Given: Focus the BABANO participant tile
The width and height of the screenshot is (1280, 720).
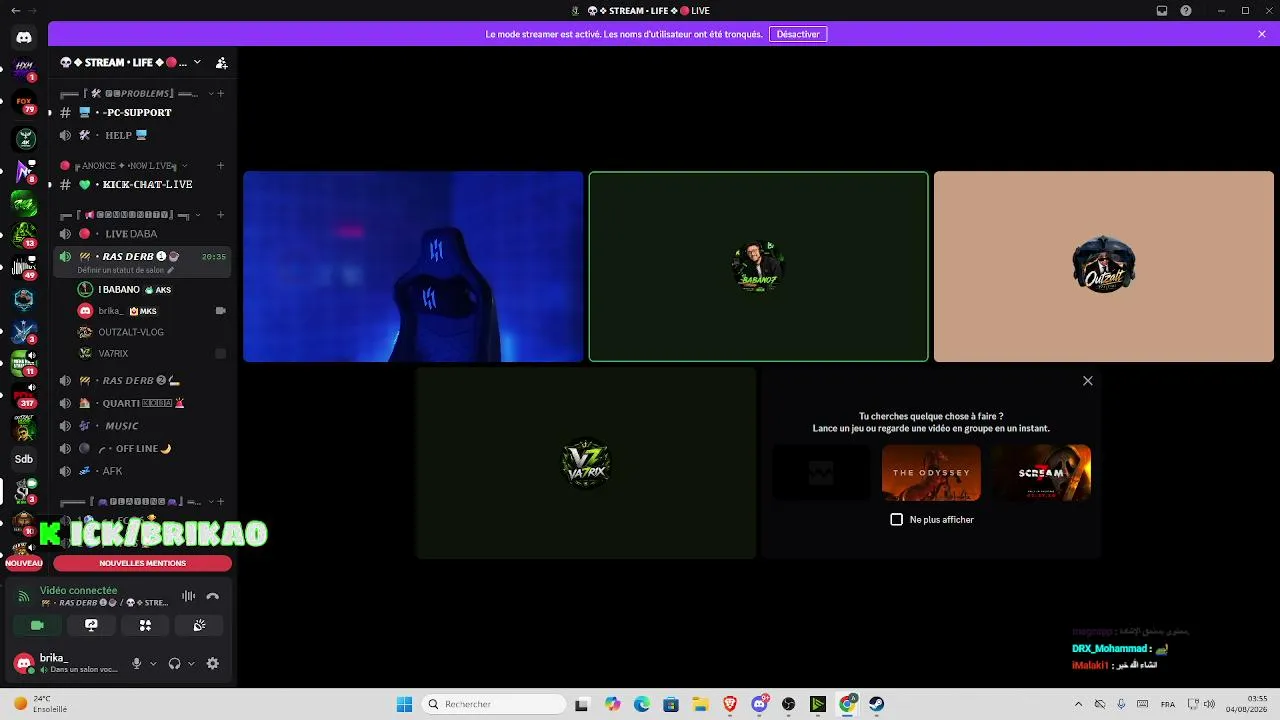Looking at the screenshot, I should tap(758, 266).
